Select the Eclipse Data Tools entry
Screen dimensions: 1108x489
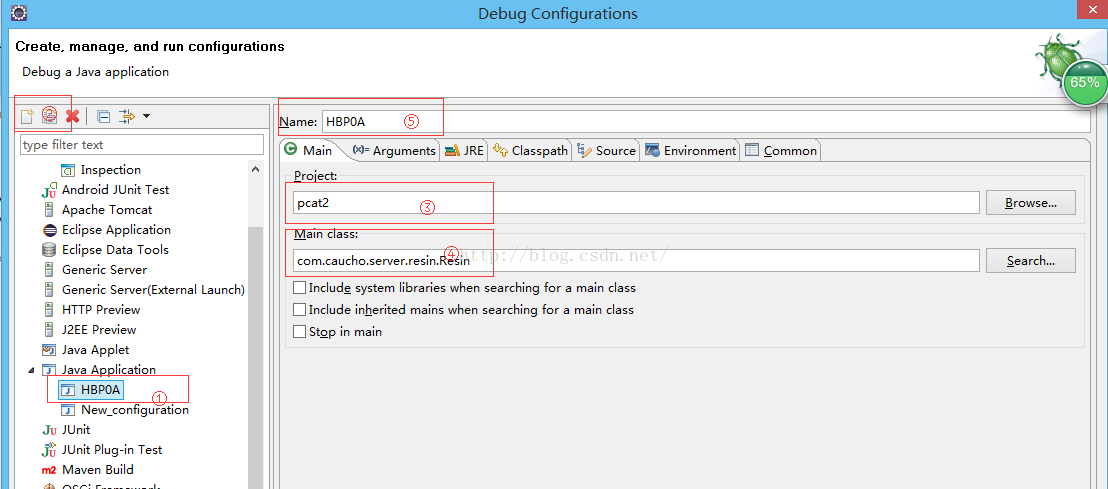pos(114,250)
